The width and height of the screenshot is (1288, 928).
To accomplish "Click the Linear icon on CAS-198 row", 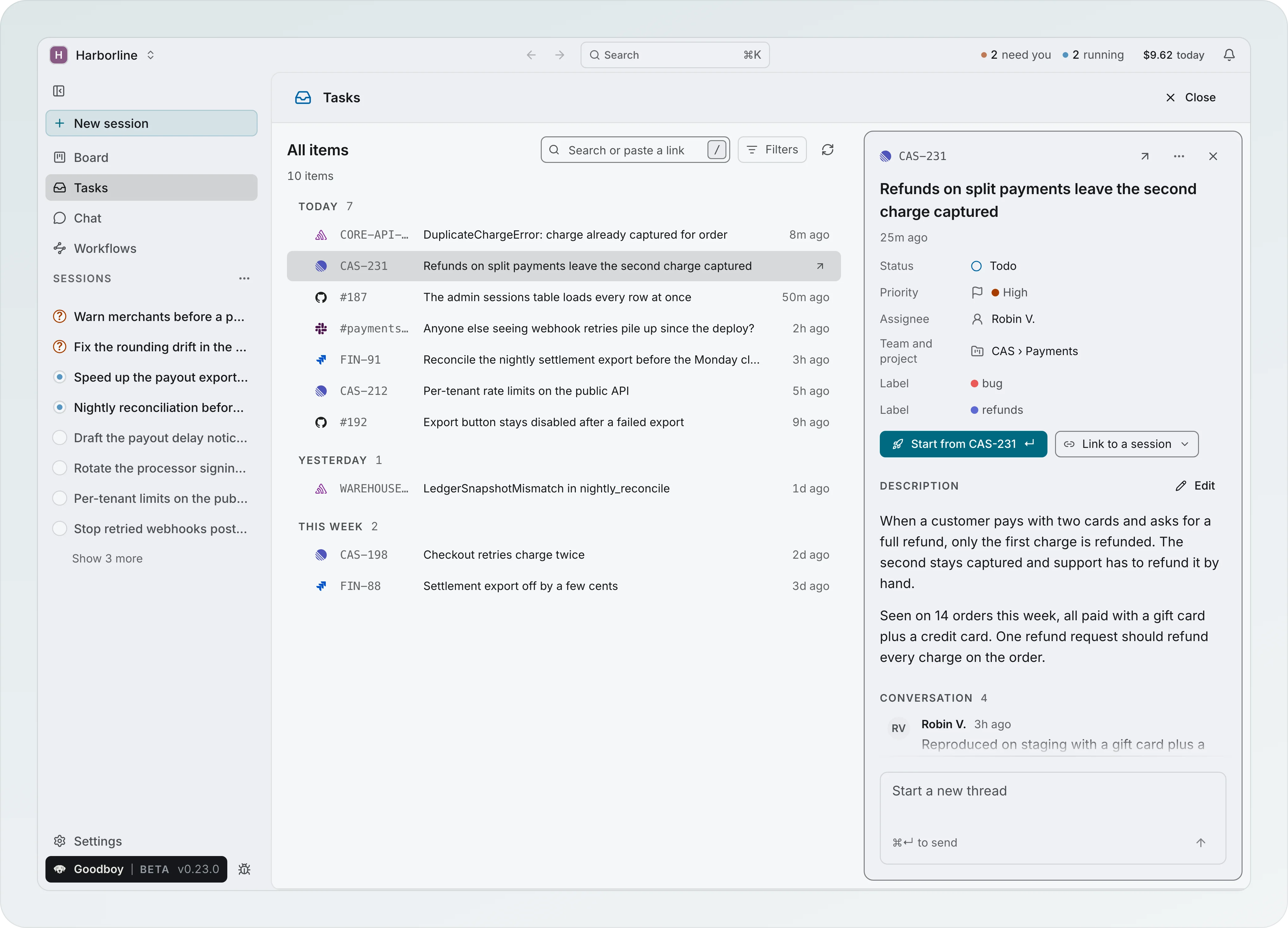I will pos(321,555).
